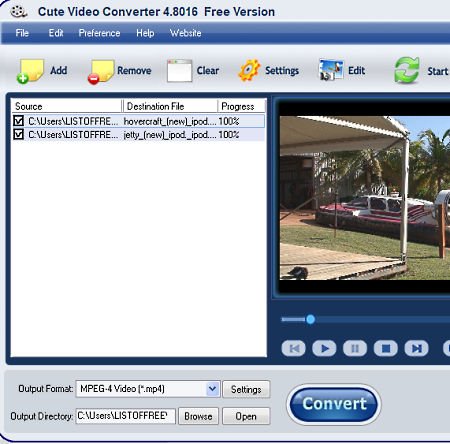
Task: Click the playback seek slider handle
Action: (x=310, y=319)
